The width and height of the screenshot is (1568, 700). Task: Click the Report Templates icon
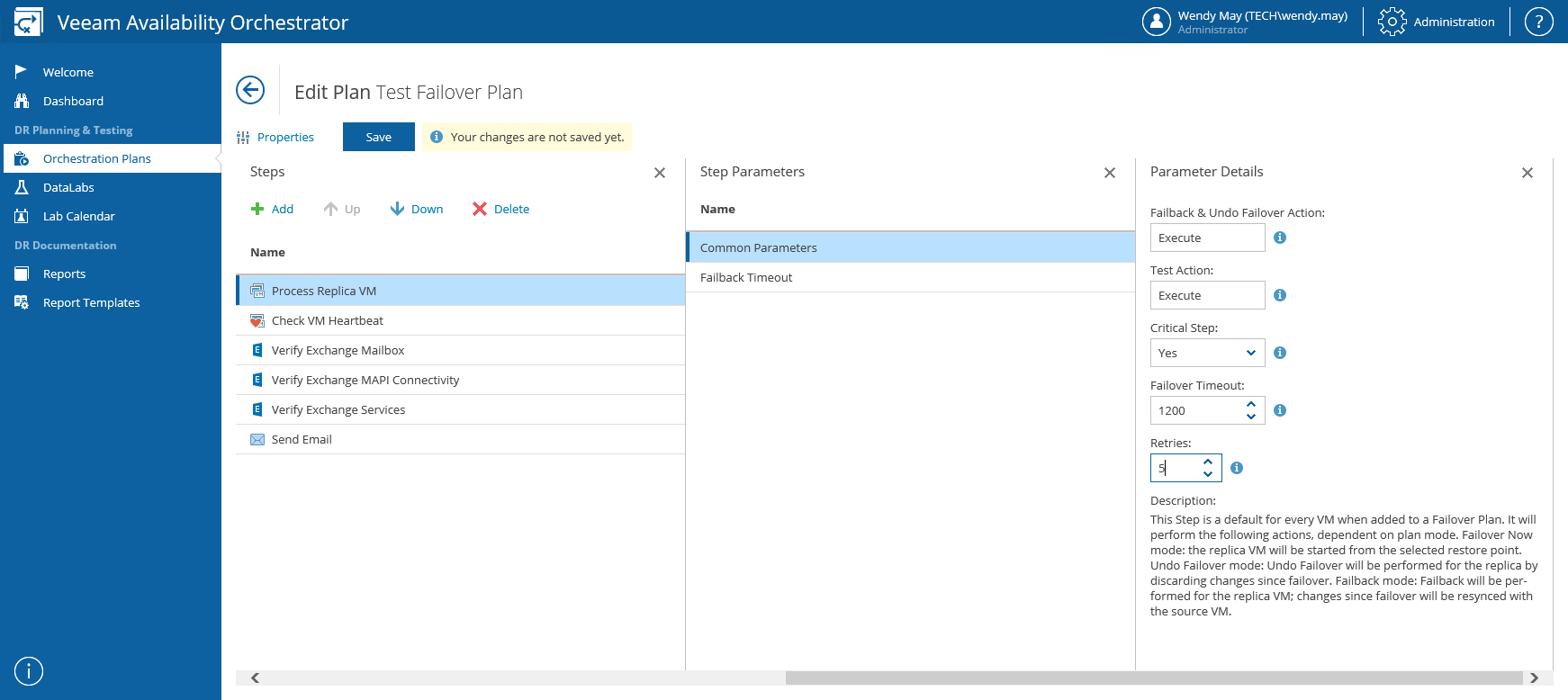click(22, 302)
